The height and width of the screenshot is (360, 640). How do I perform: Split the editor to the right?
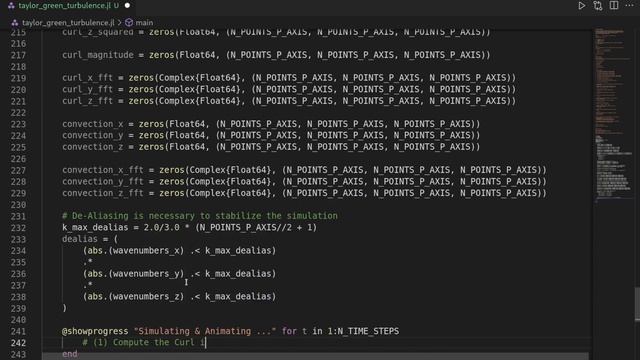click(x=614, y=6)
